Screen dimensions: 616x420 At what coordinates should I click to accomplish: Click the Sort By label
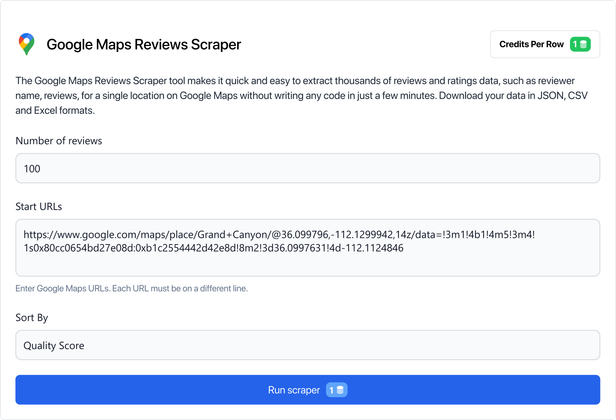click(32, 318)
